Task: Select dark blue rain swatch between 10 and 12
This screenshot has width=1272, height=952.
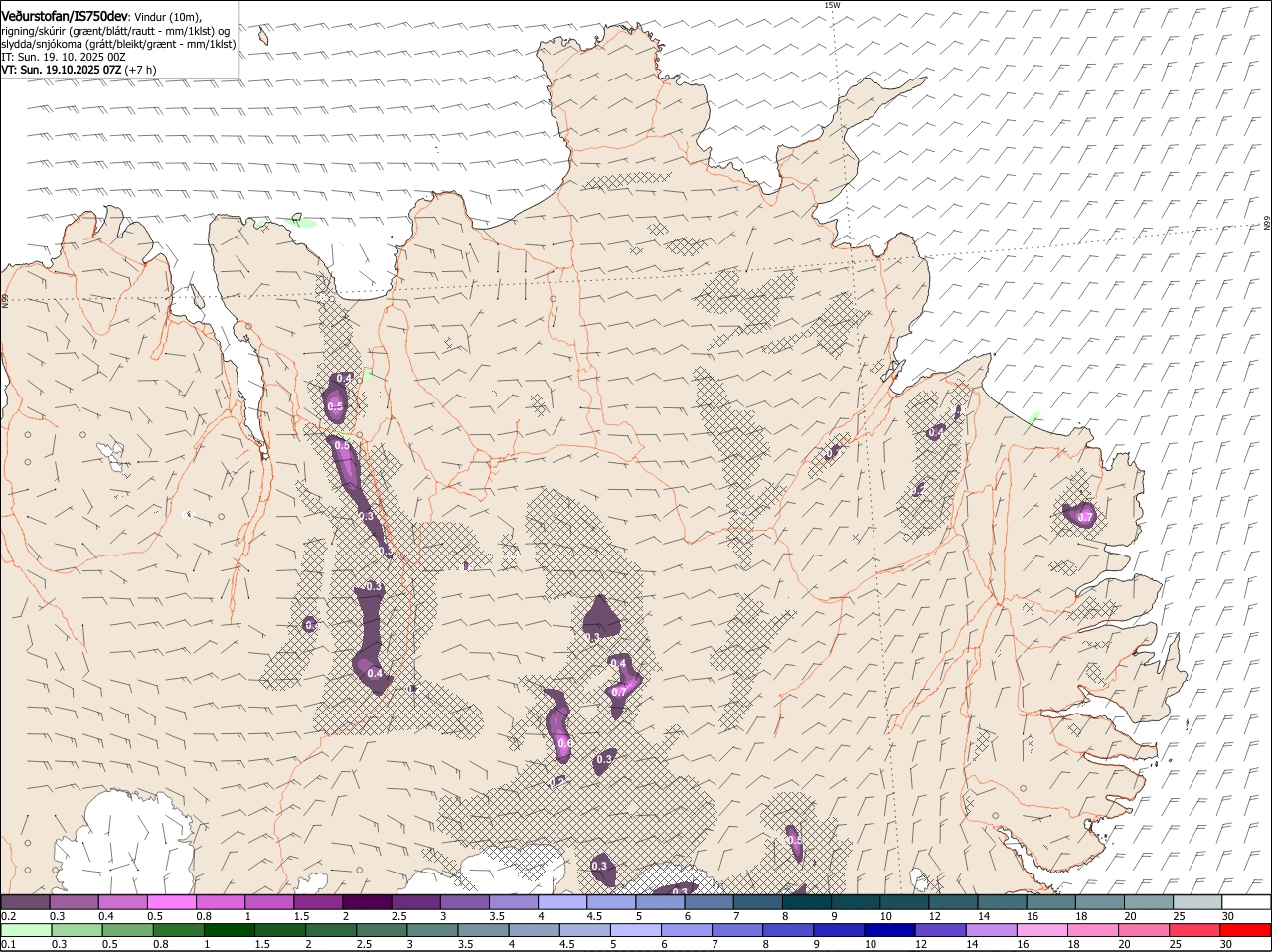Action: [x=889, y=930]
